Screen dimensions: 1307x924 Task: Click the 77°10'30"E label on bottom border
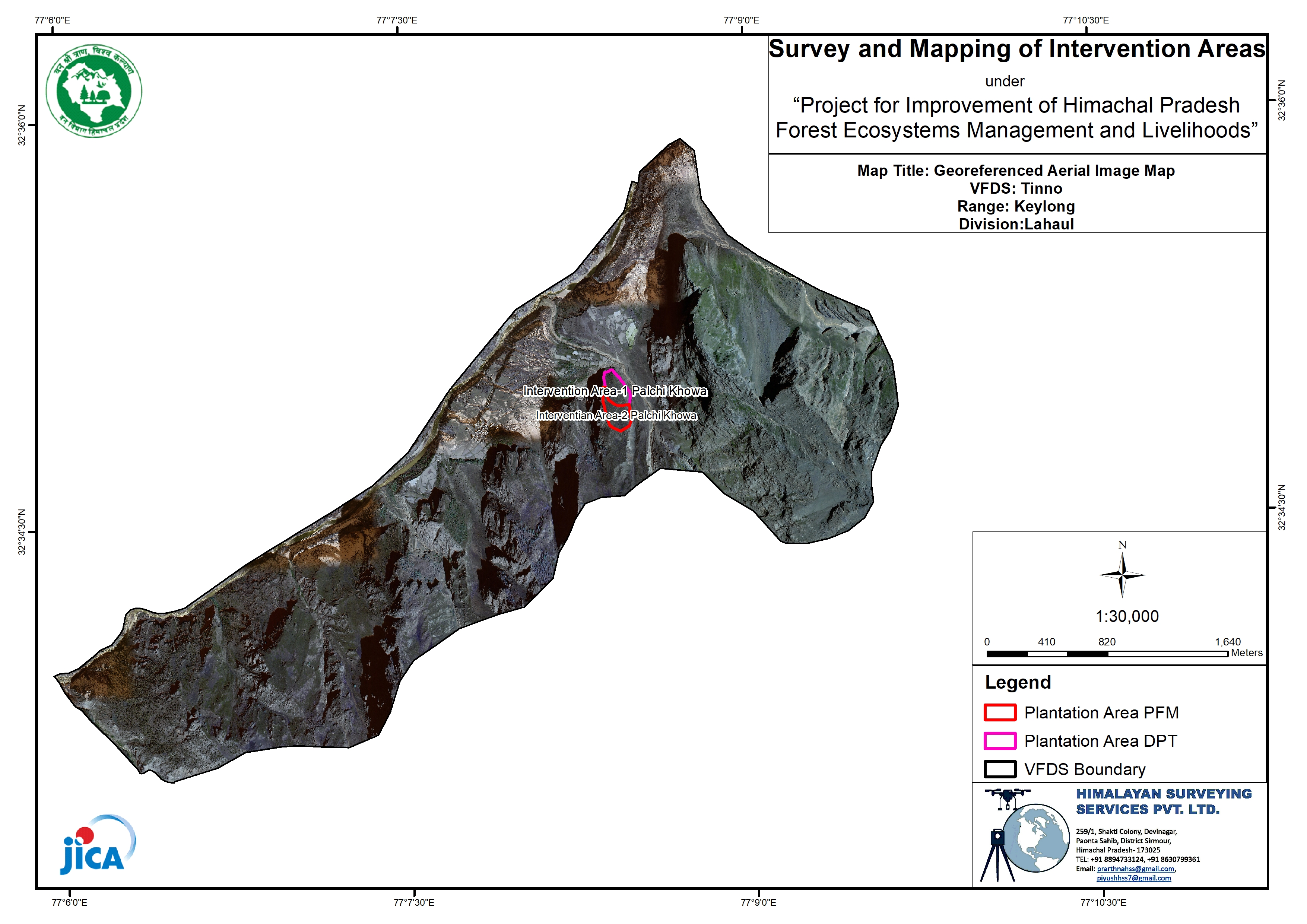coord(1103,903)
